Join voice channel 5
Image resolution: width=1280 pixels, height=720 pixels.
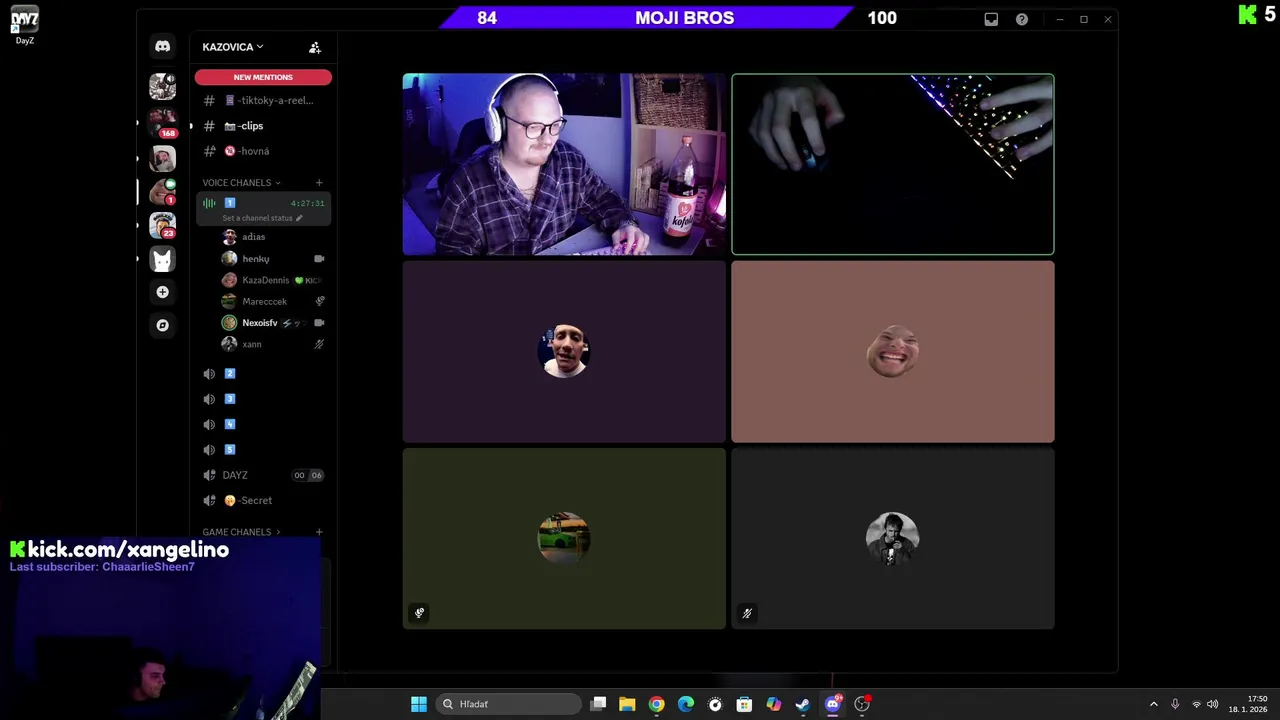pyautogui.click(x=263, y=450)
